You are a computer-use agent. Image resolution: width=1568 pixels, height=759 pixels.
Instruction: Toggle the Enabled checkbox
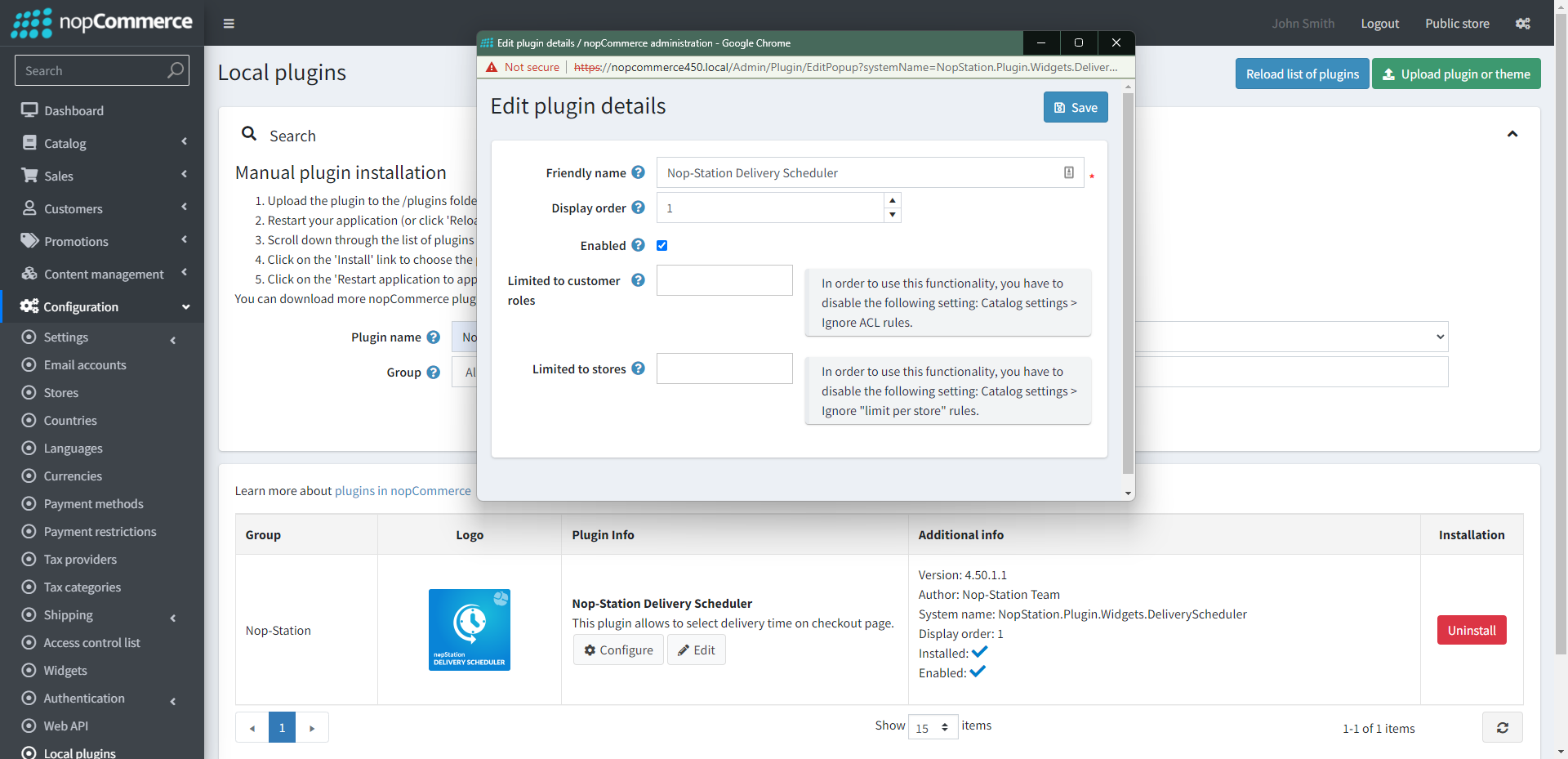click(x=662, y=245)
